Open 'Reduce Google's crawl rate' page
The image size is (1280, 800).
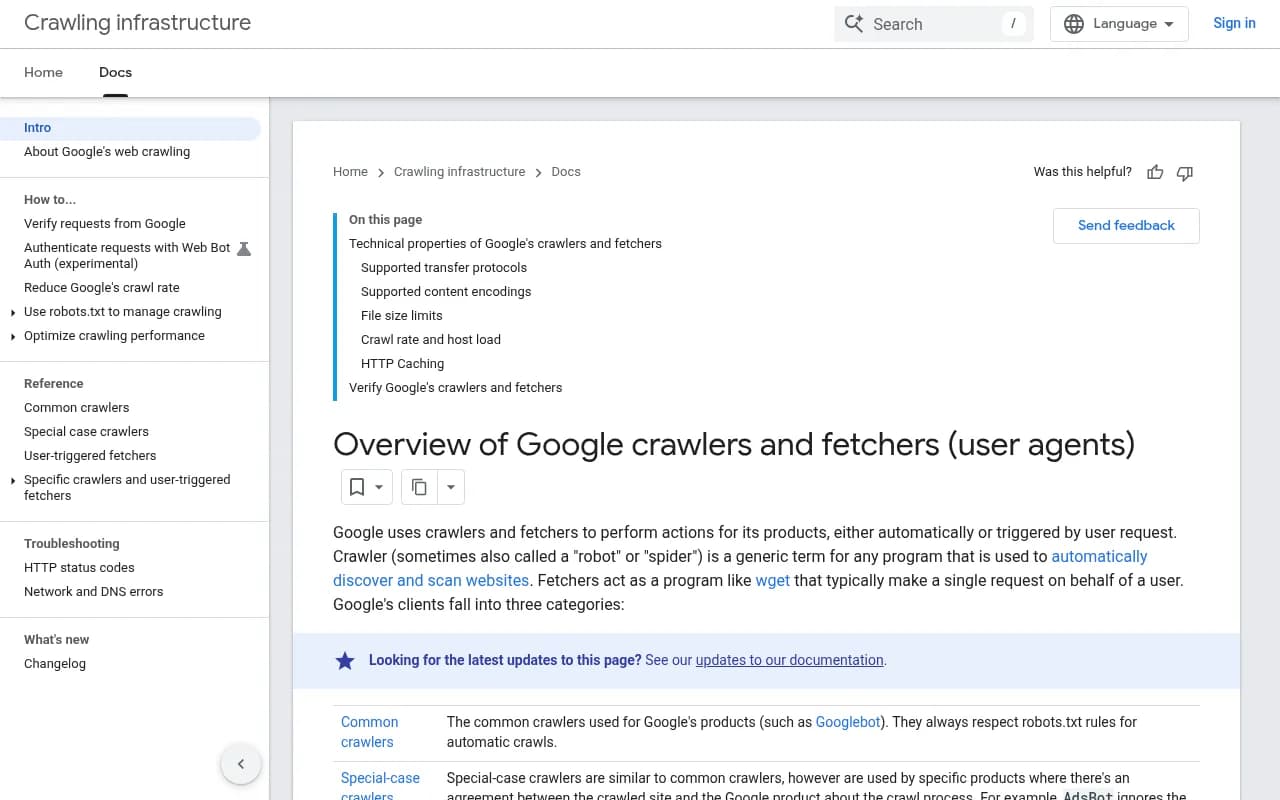pos(102,288)
